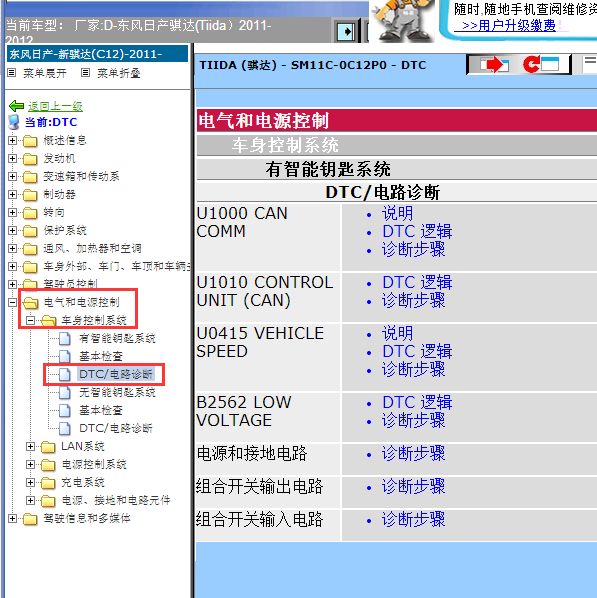Click the B2562 LOW VOLTAGE cell

point(268,418)
